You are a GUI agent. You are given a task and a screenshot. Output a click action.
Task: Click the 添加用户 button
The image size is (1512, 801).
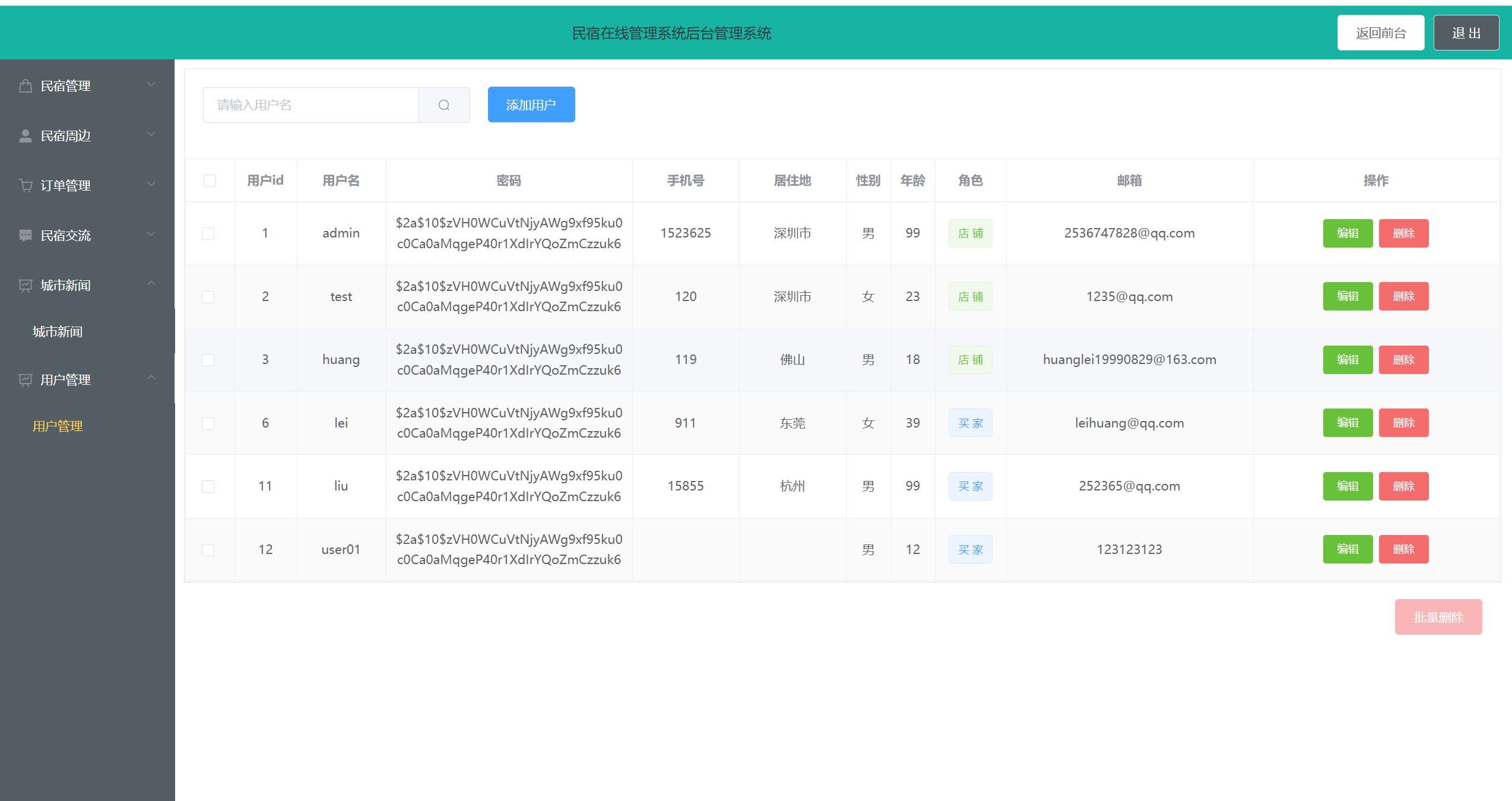(x=531, y=105)
